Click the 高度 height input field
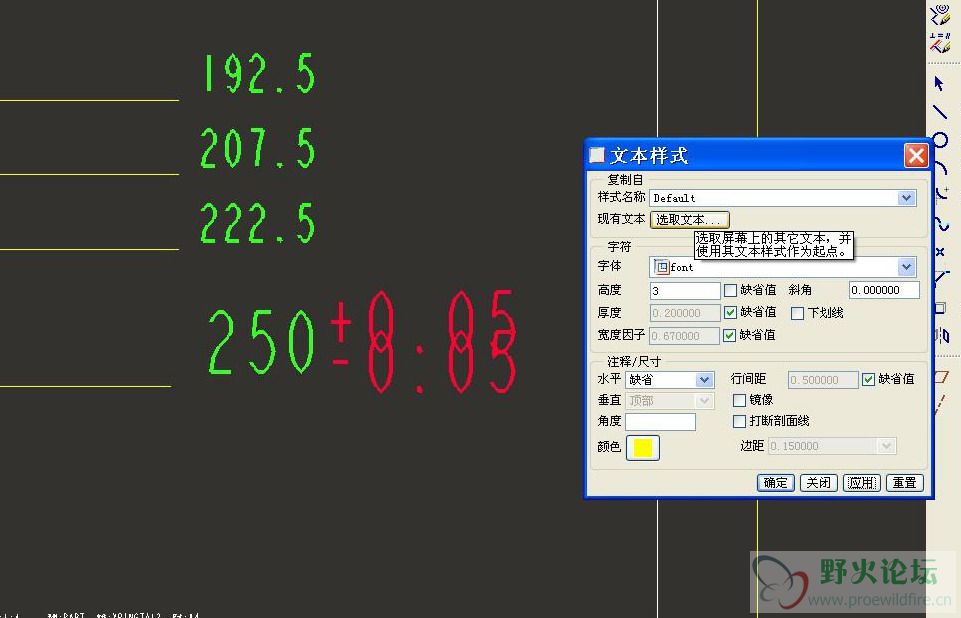This screenshot has width=961, height=618. [x=685, y=290]
